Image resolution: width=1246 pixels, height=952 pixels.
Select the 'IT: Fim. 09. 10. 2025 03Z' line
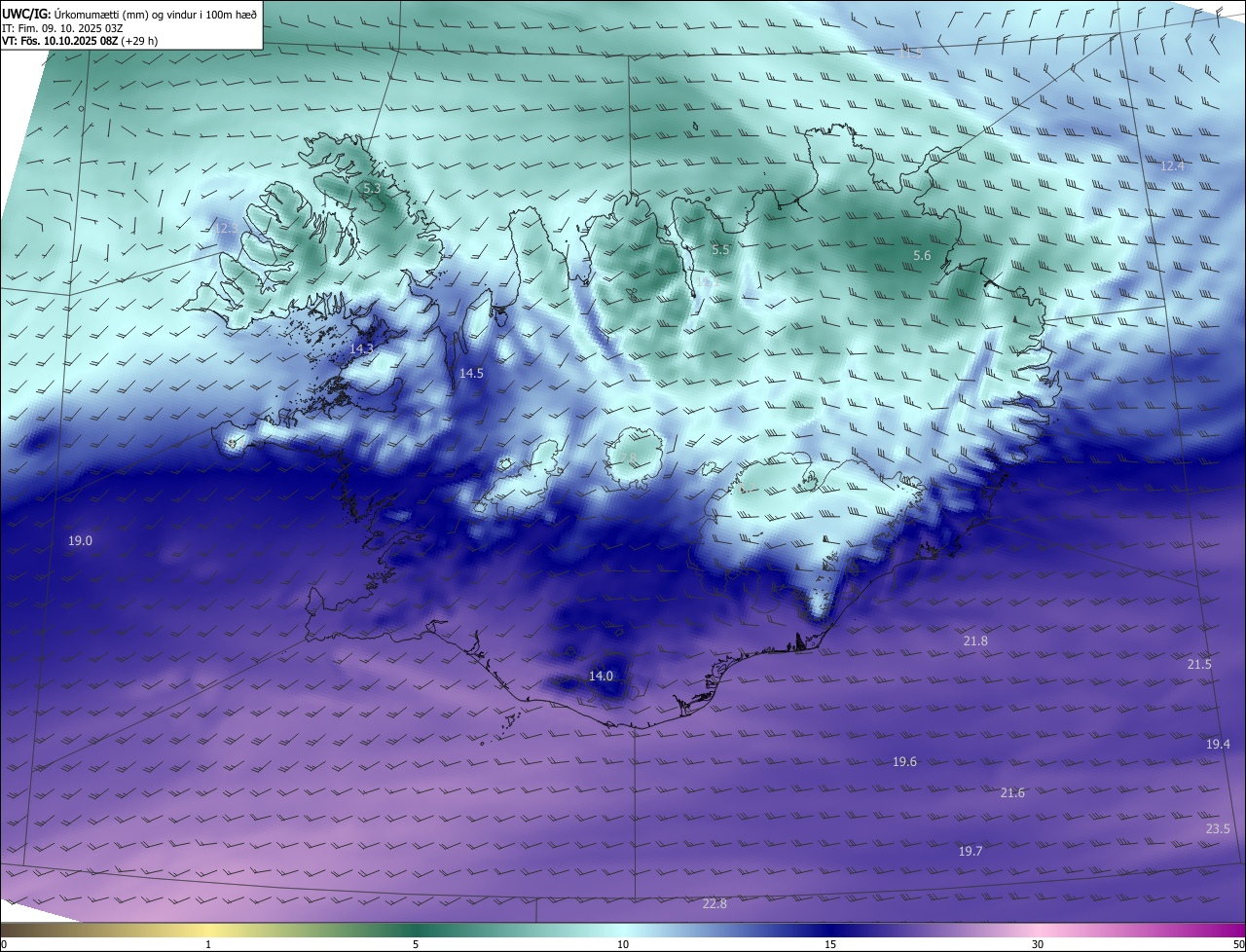(62, 28)
